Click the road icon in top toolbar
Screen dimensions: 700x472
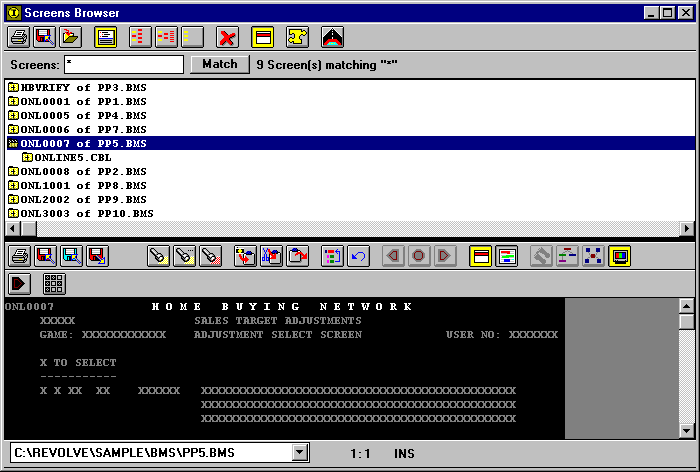(332, 37)
